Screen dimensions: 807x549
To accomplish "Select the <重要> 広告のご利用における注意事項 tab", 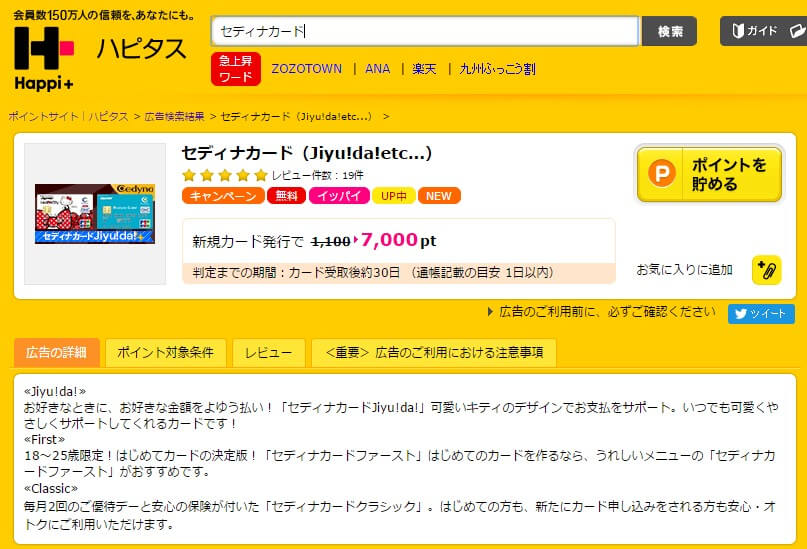I will (x=433, y=353).
